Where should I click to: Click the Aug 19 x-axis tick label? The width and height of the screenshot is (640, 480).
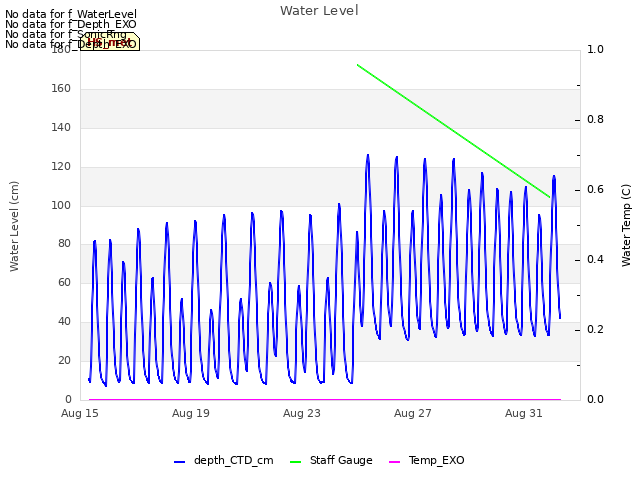191,413
